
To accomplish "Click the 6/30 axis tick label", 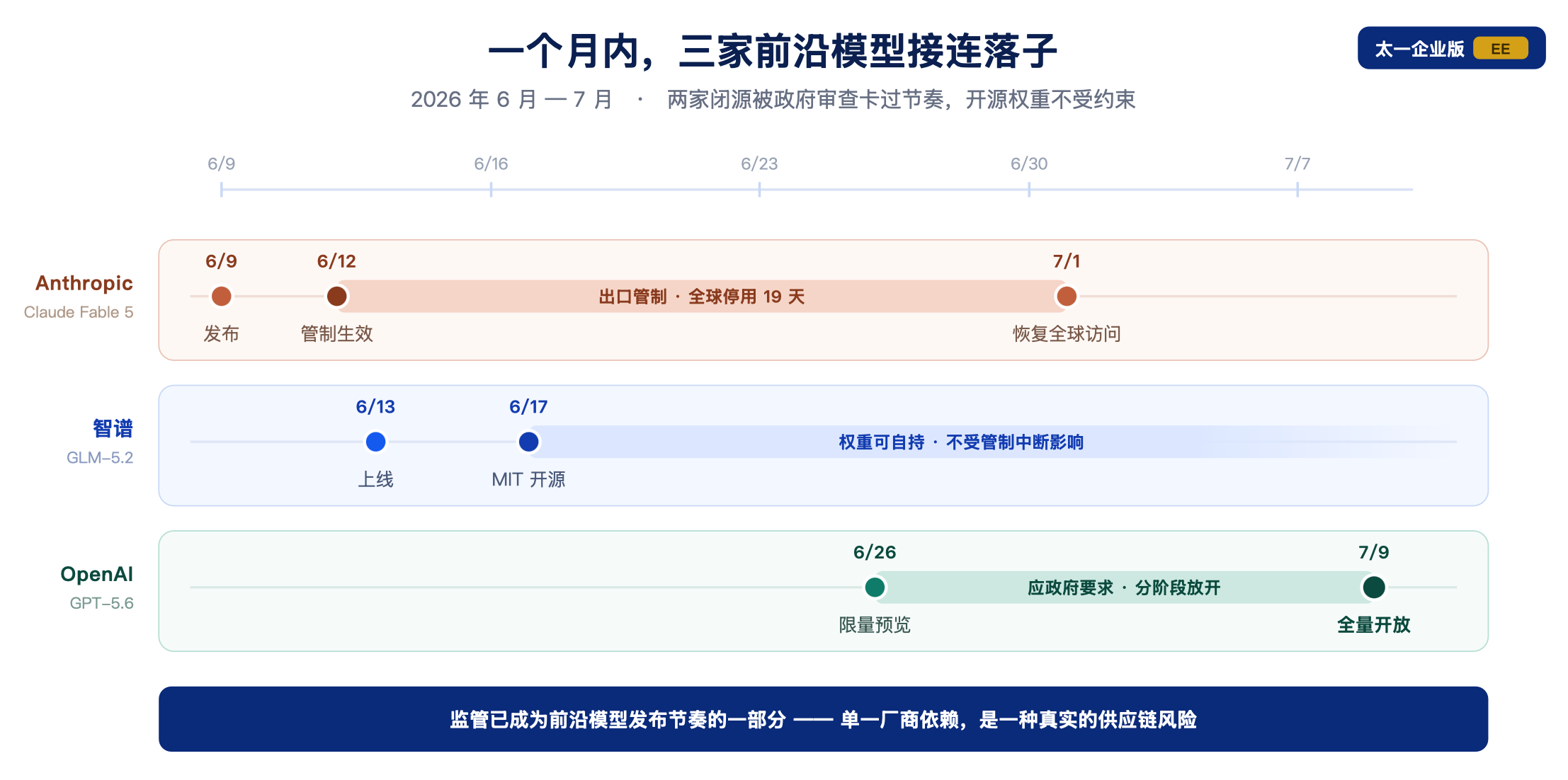I will (x=1029, y=164).
